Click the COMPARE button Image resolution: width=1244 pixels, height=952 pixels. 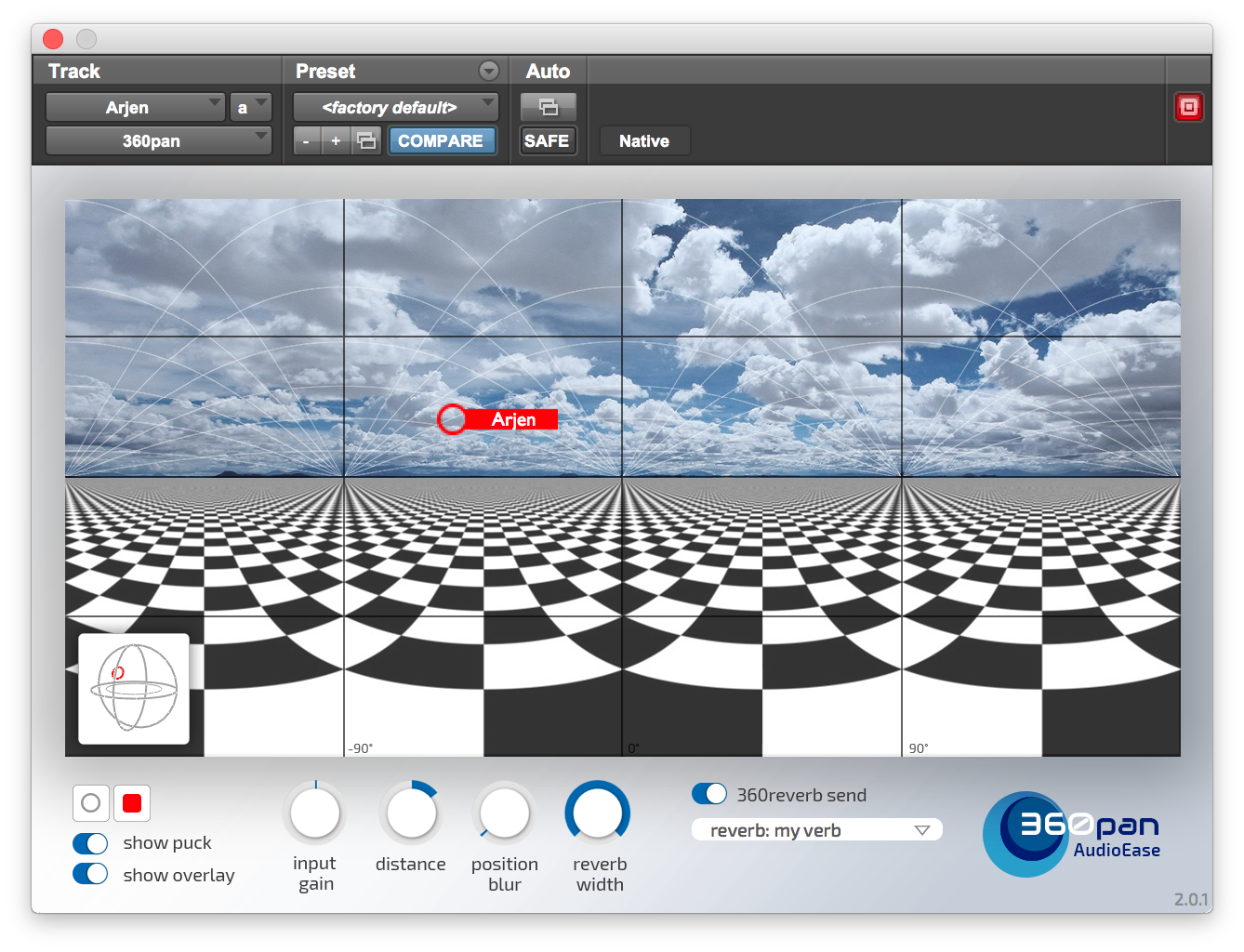pos(441,141)
